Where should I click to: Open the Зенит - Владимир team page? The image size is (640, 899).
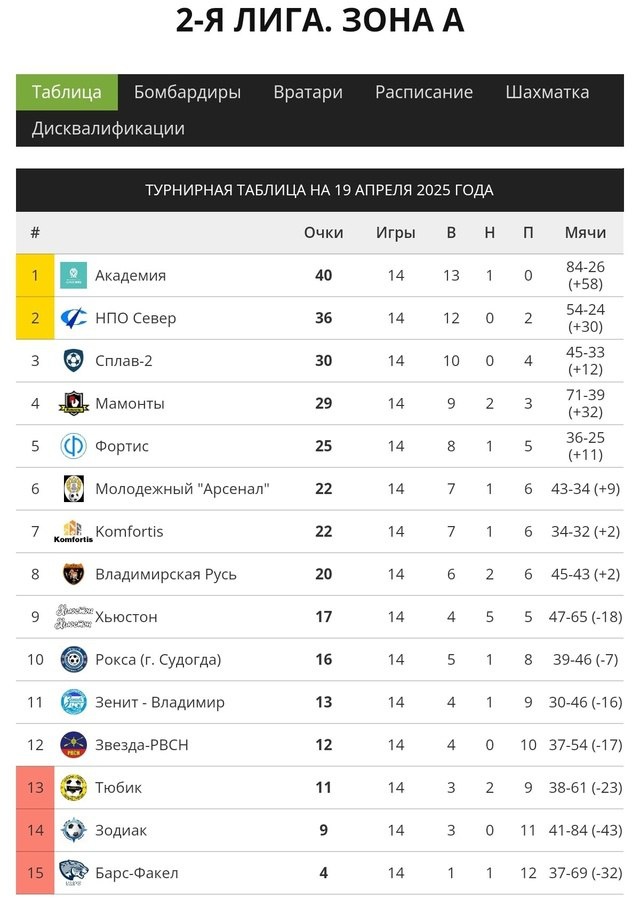tap(160, 702)
